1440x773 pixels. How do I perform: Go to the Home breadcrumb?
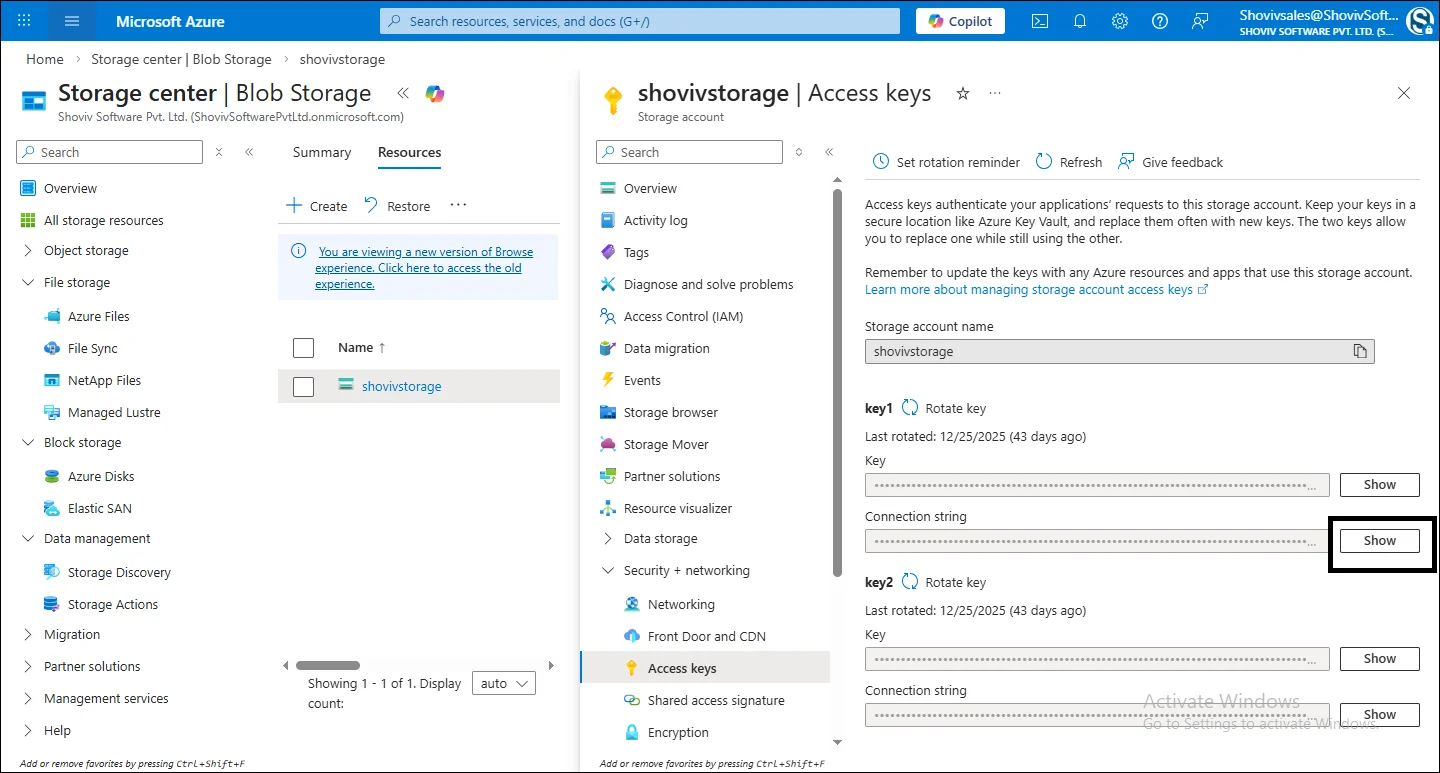(45, 59)
